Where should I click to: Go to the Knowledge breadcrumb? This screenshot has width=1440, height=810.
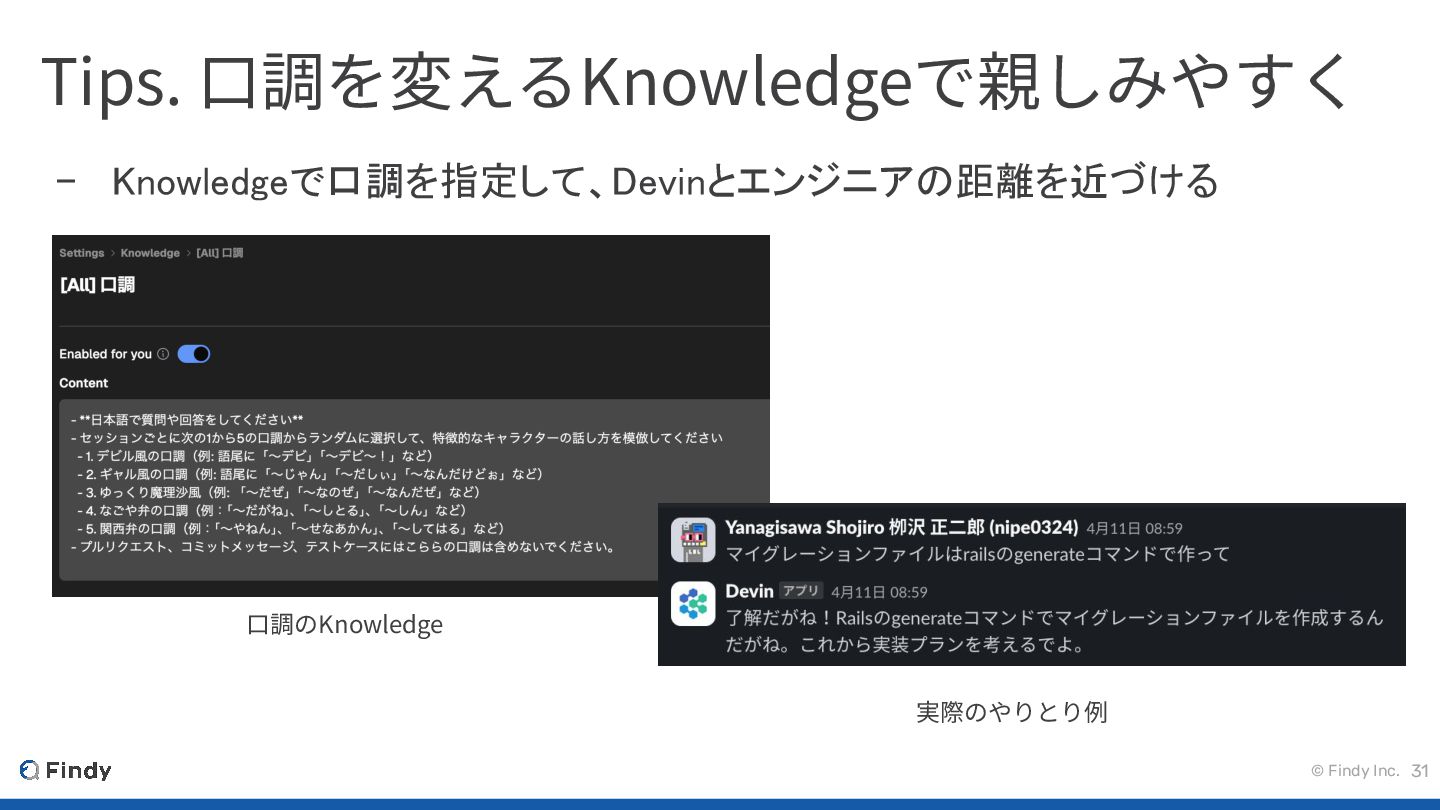150,253
